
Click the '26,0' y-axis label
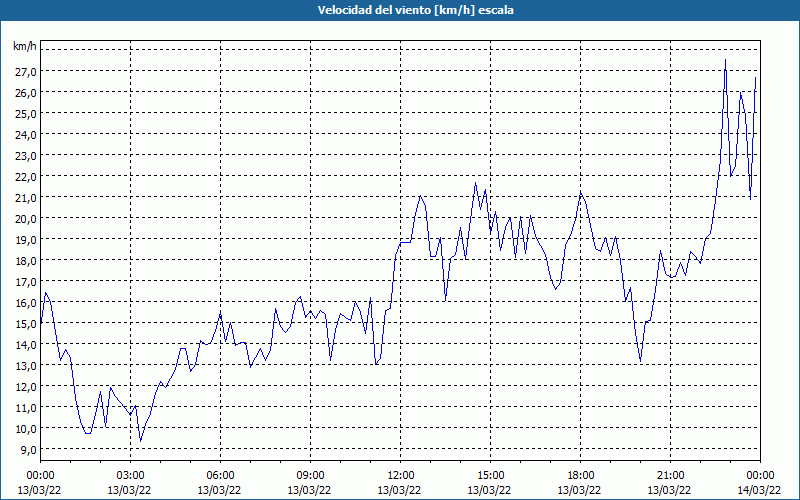tap(26, 92)
